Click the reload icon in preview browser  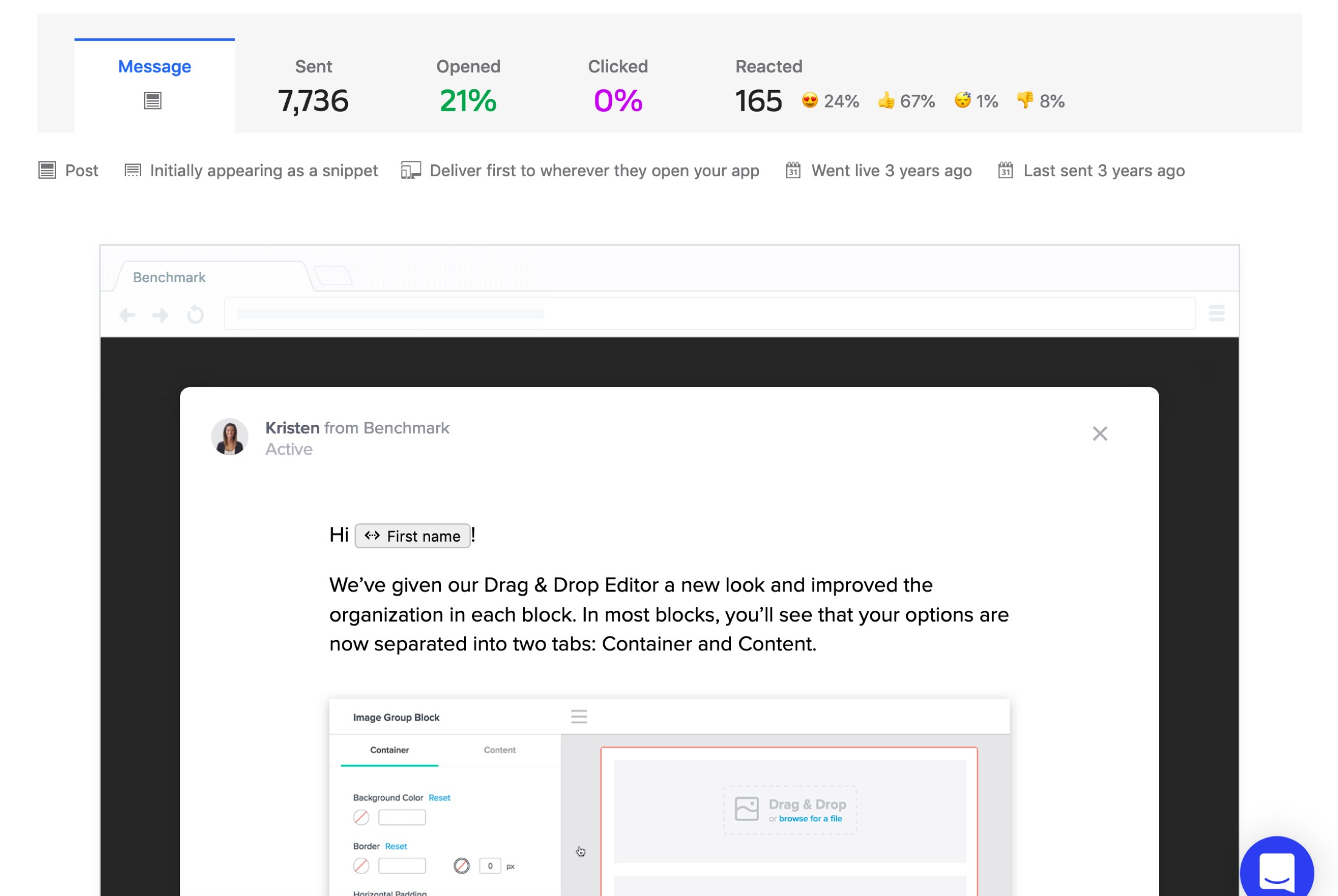click(195, 315)
